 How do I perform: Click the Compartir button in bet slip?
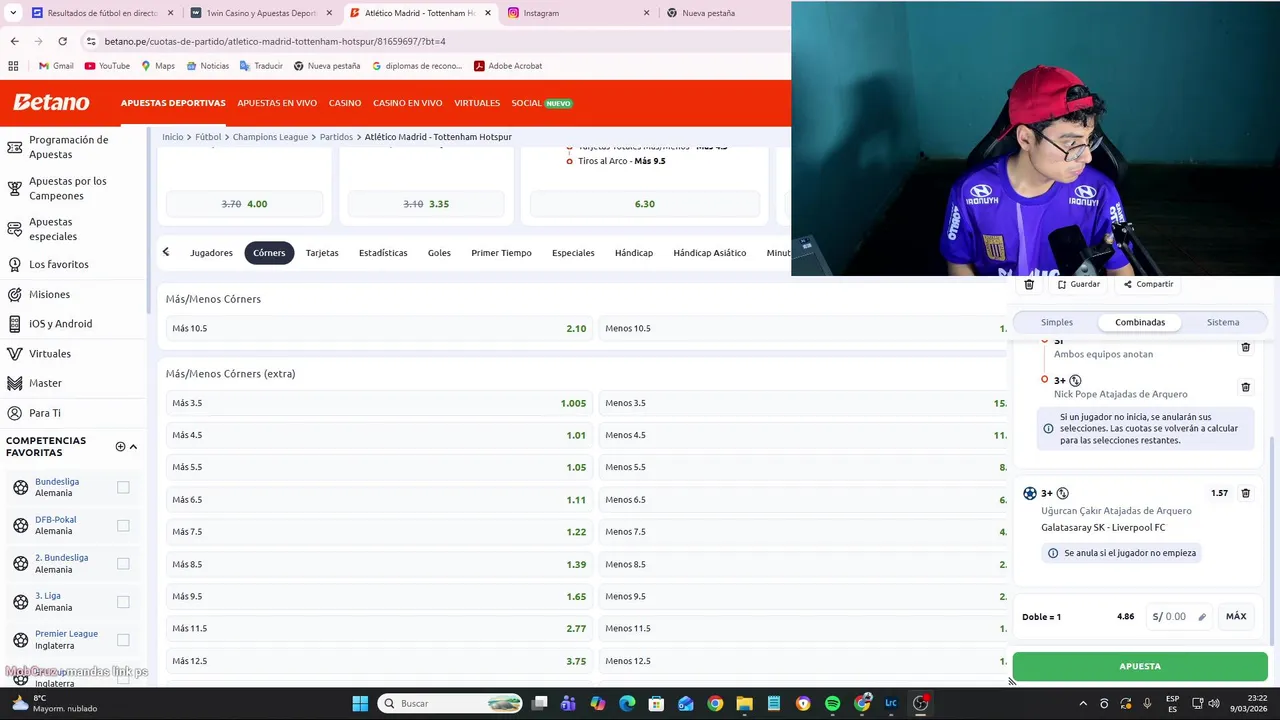pos(1148,284)
